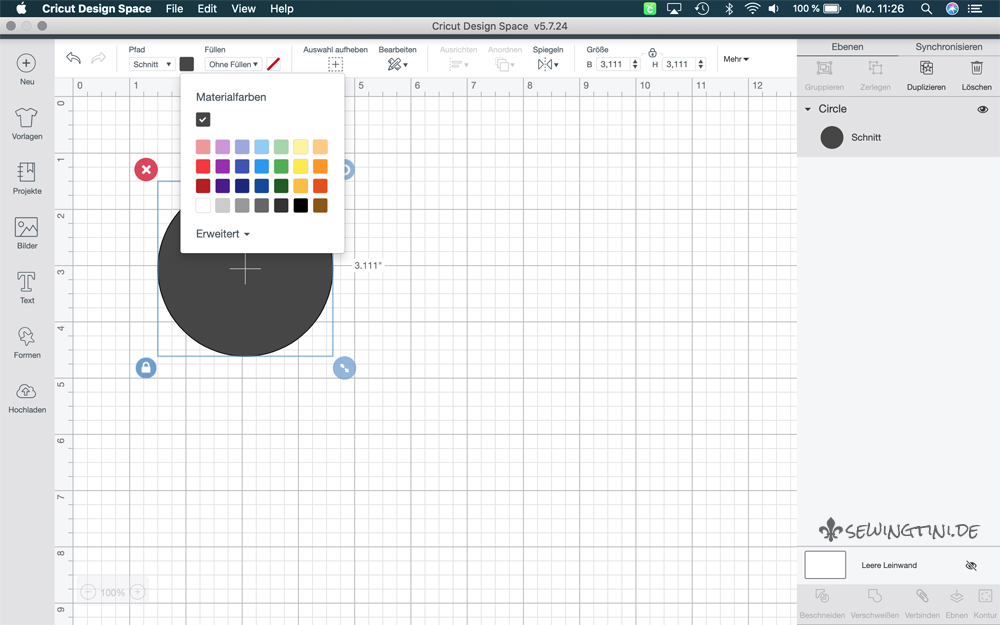1000x625 pixels.
Task: Open the File menu
Action: (174, 8)
